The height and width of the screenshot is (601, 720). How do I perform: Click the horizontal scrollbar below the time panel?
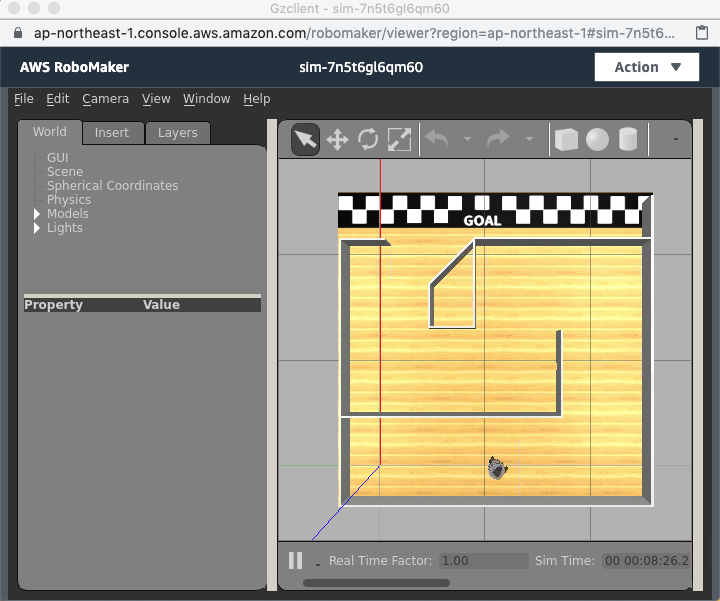point(376,583)
